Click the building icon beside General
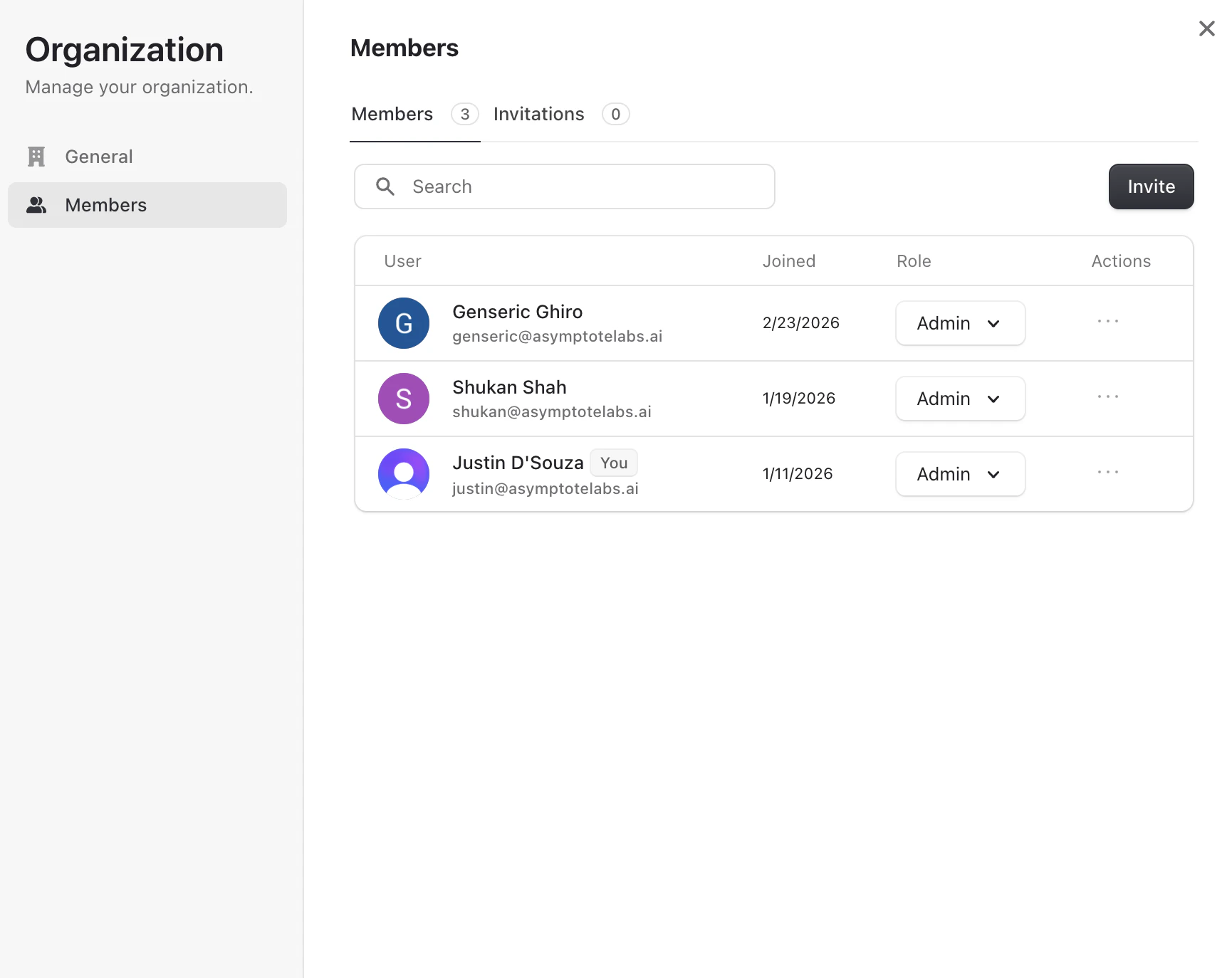Image resolution: width=1232 pixels, height=978 pixels. [36, 156]
